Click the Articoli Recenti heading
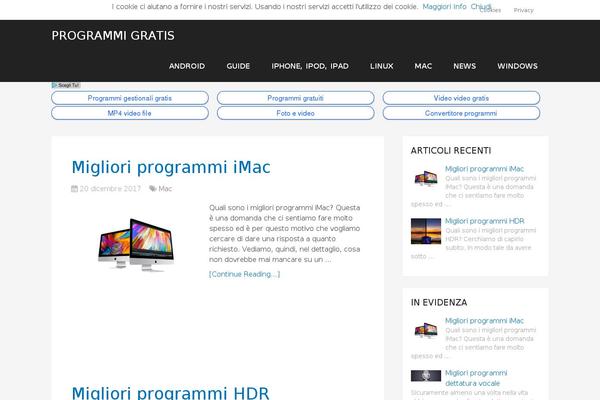 451,150
